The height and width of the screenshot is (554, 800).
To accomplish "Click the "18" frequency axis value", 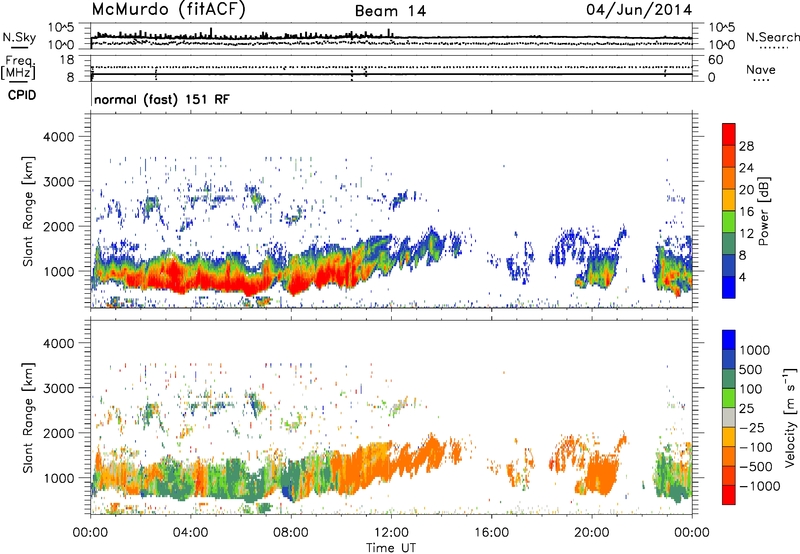I will coord(67,60).
